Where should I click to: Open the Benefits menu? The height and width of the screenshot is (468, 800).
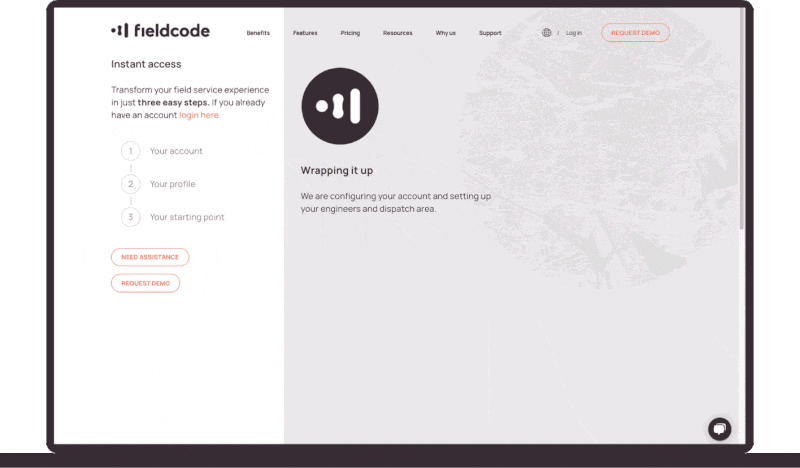pyautogui.click(x=258, y=33)
